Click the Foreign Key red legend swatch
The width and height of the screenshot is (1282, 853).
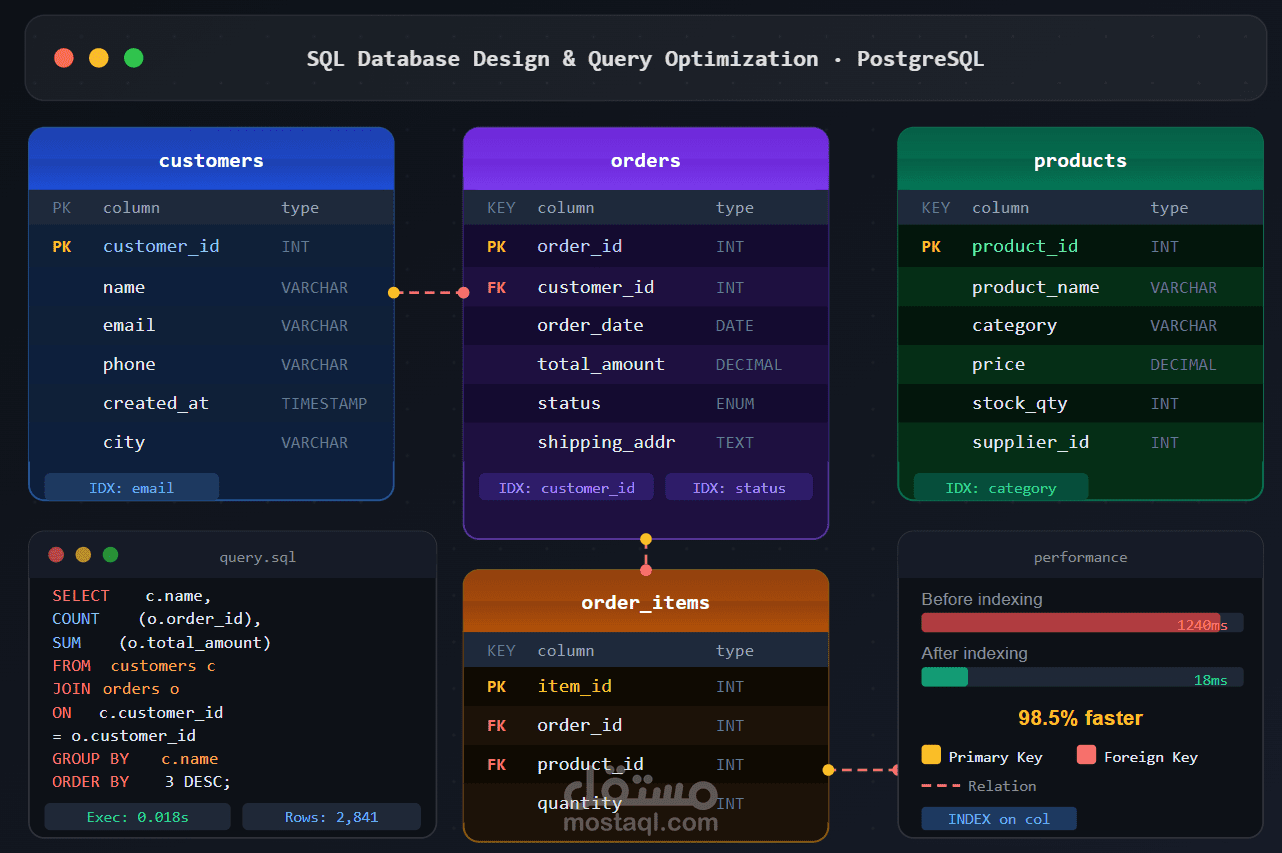(1086, 755)
